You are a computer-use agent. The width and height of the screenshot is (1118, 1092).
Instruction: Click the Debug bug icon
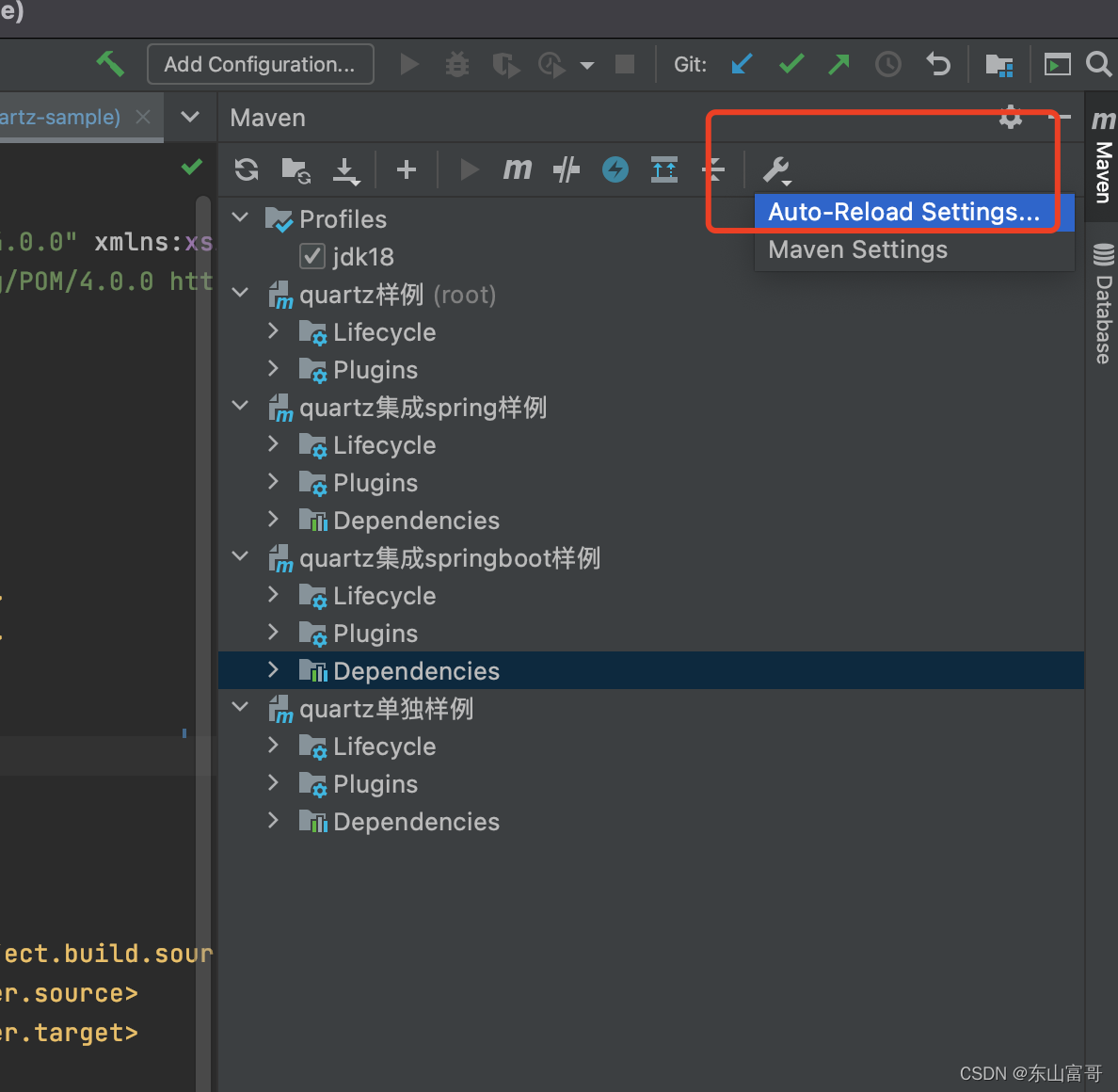(457, 64)
